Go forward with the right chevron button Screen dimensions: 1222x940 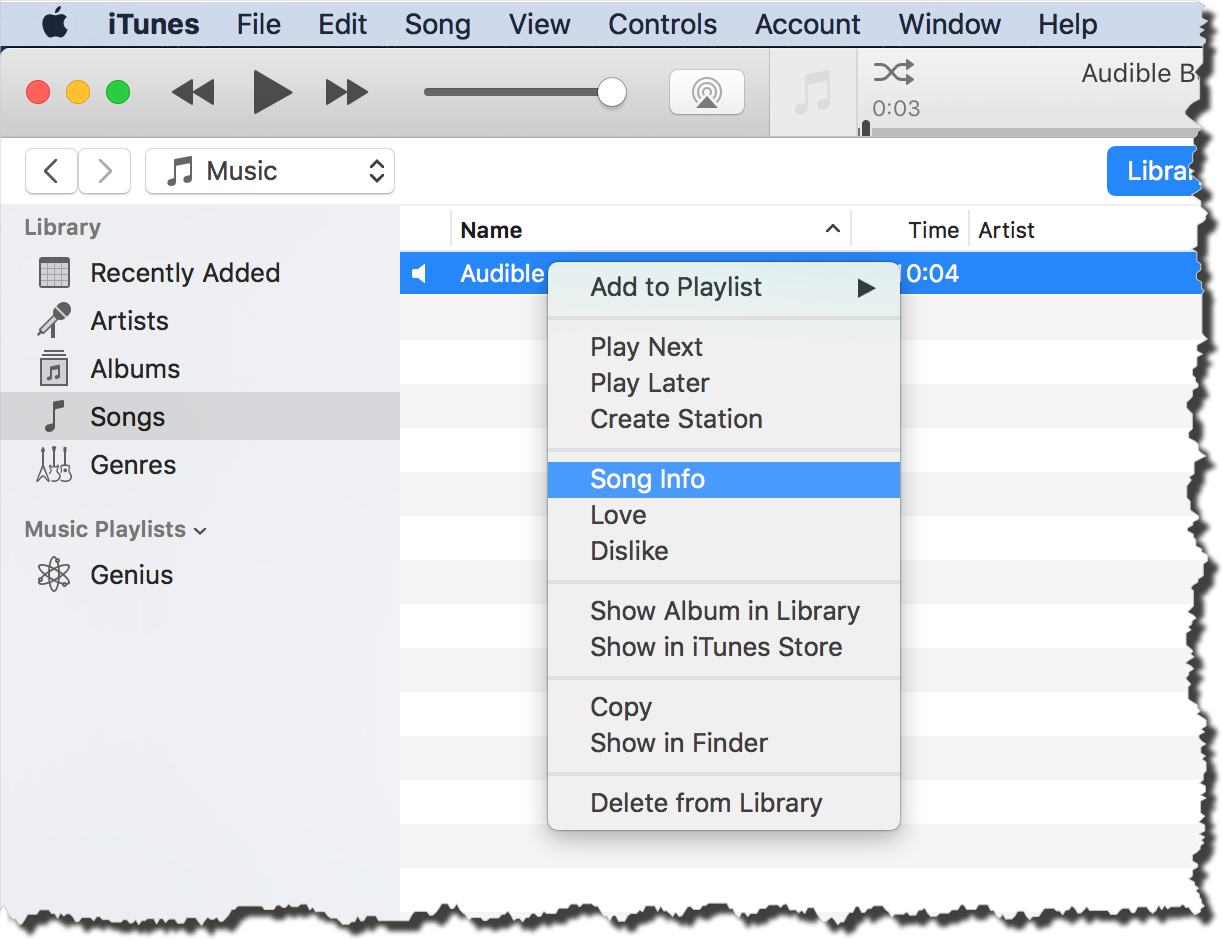[105, 171]
